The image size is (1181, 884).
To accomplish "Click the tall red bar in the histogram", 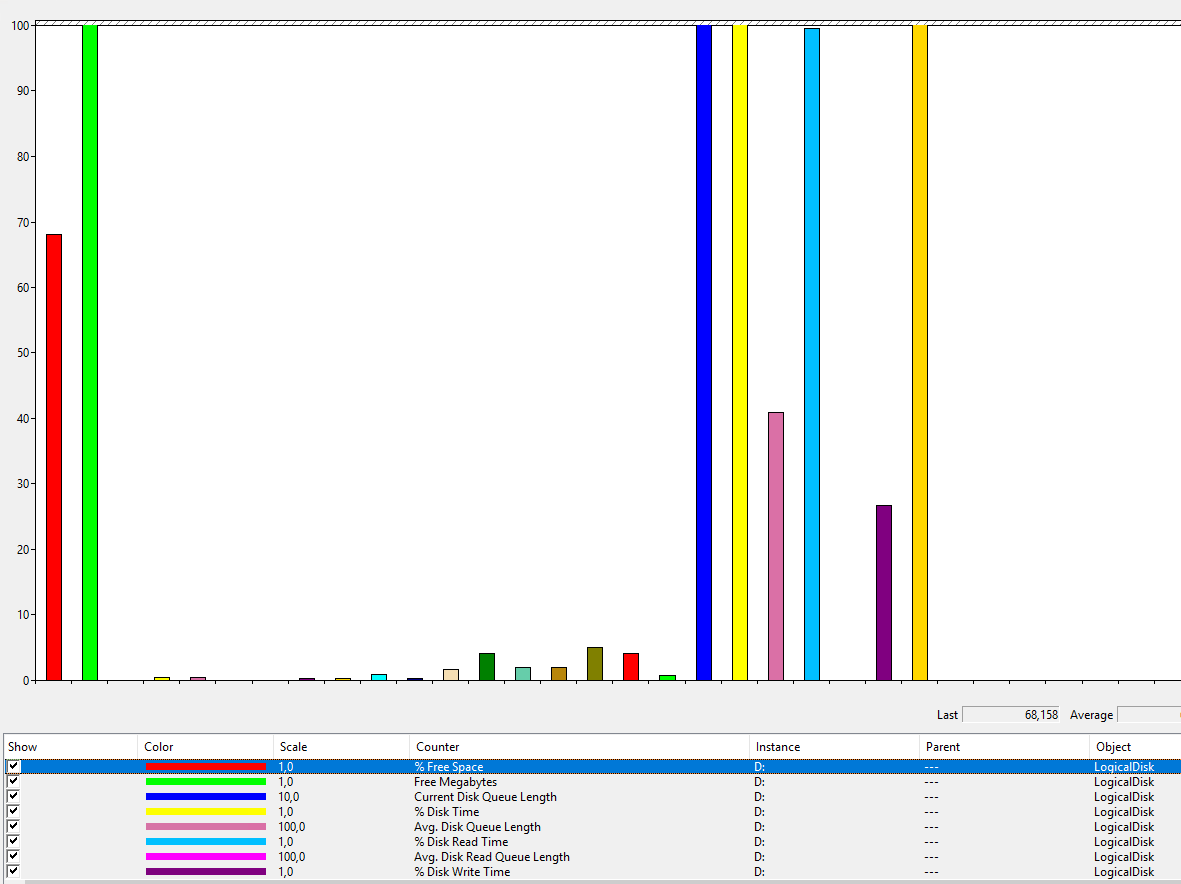I will pyautogui.click(x=54, y=457).
